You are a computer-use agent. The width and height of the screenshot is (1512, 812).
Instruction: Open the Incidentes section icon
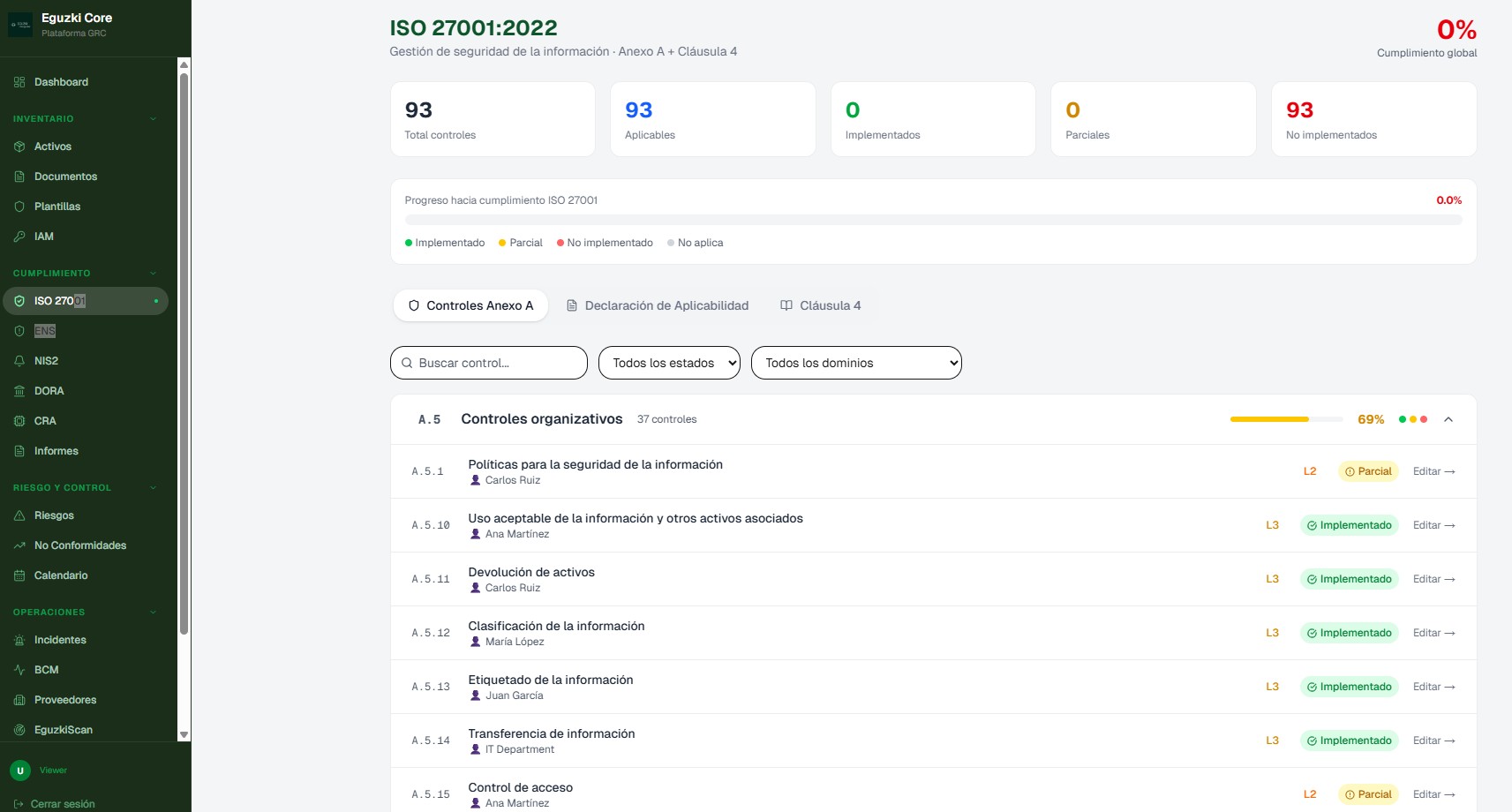[19, 640]
